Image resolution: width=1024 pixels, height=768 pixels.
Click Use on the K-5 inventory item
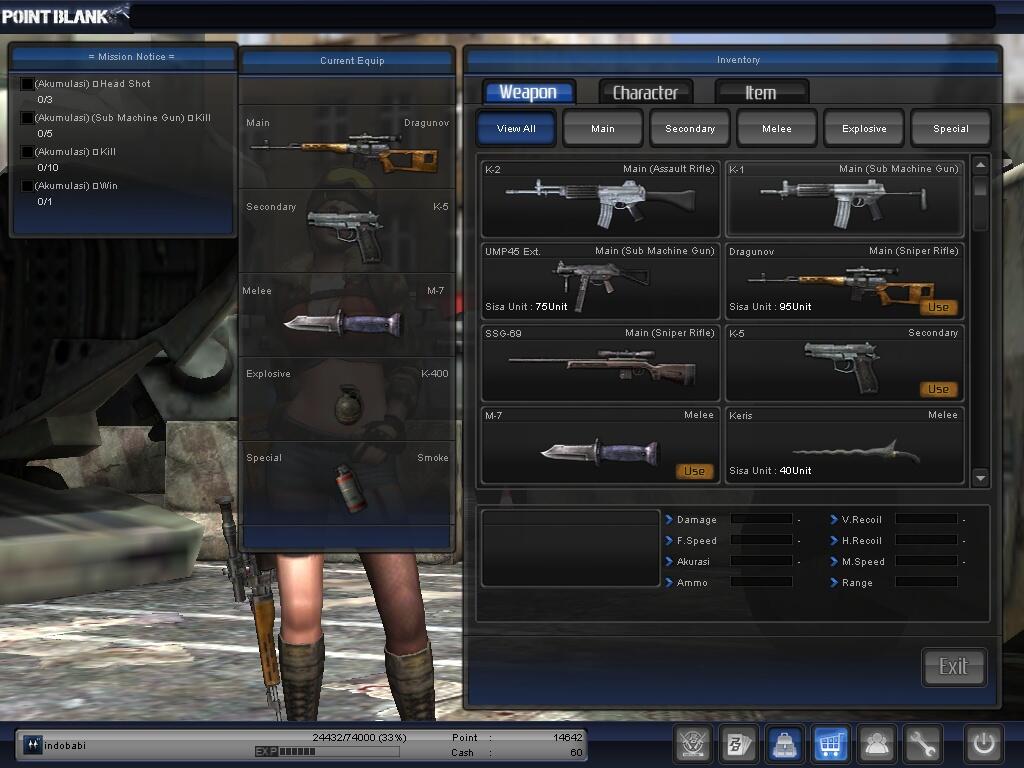coord(938,389)
